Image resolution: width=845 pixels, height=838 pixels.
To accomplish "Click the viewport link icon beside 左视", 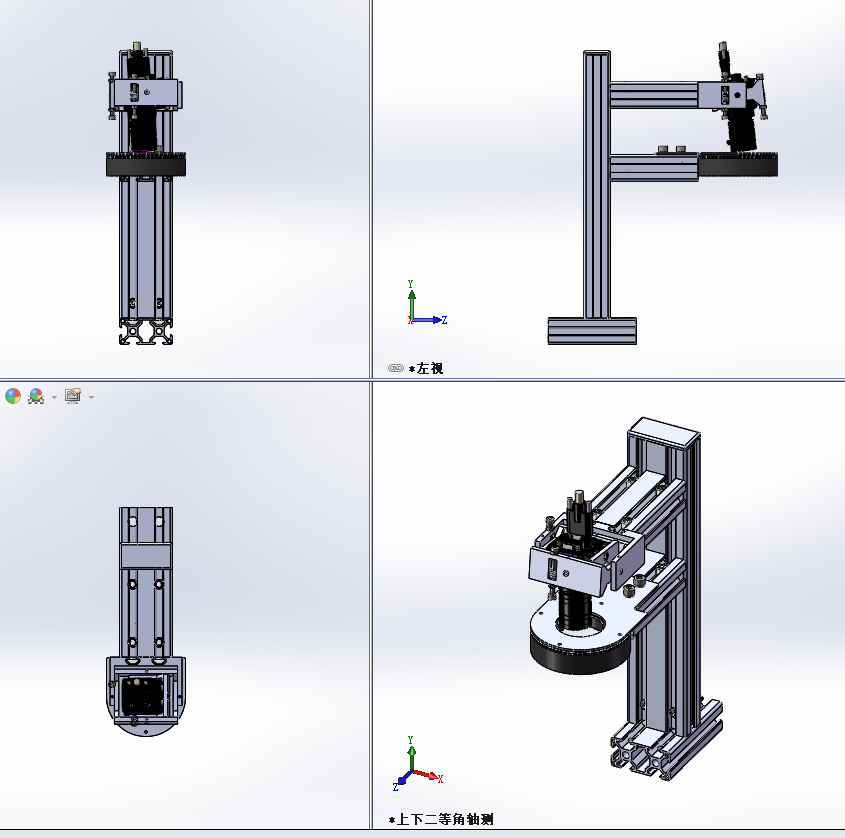I will [x=396, y=368].
